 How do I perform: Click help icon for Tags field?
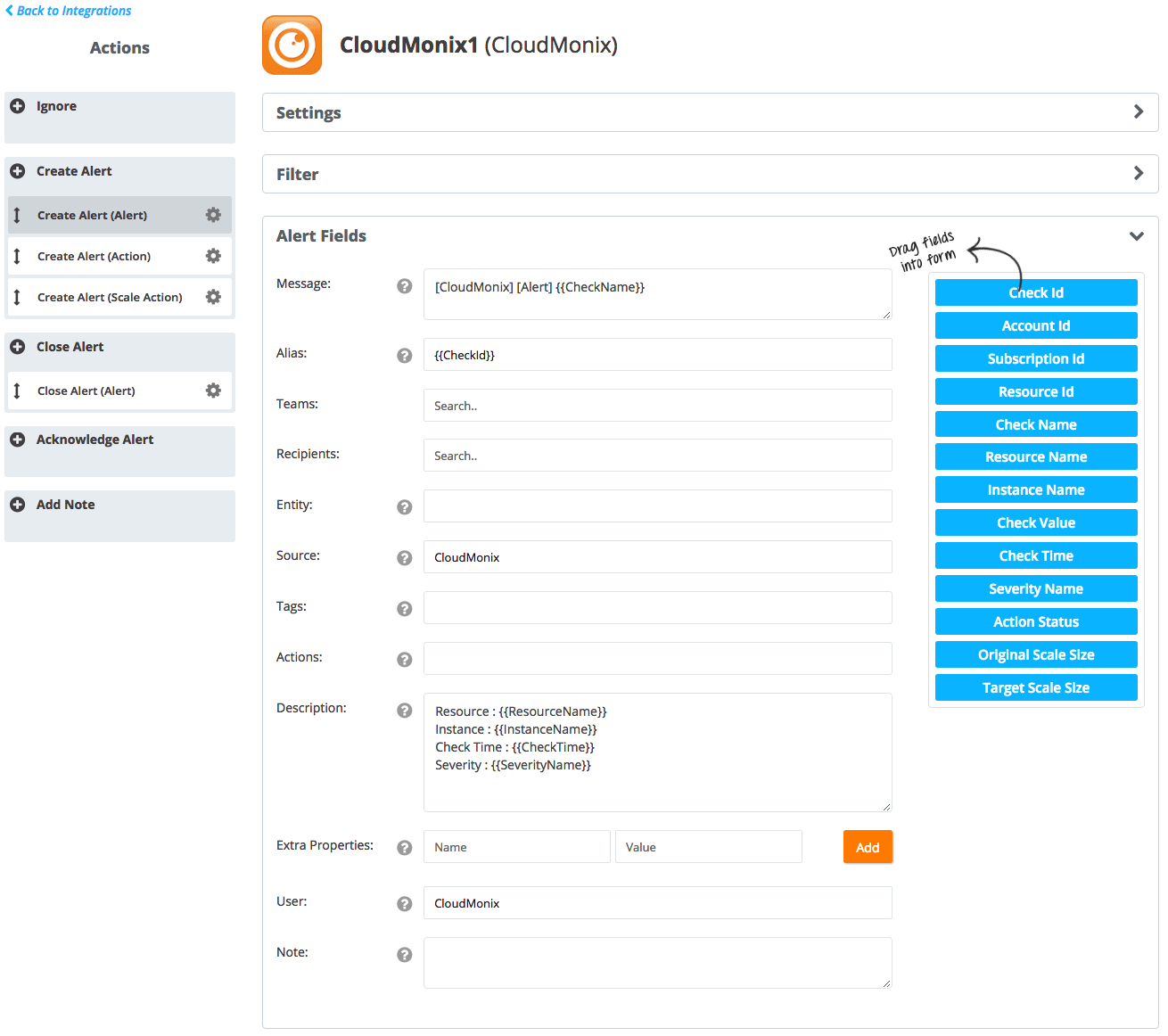point(405,609)
